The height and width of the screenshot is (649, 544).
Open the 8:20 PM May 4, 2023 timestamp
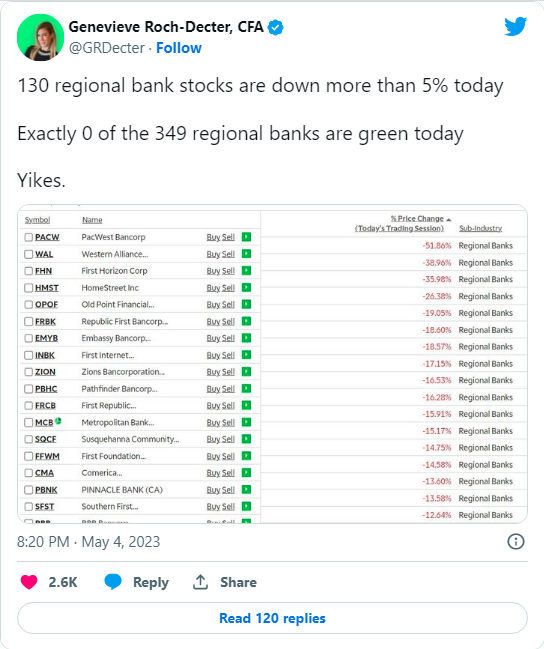point(88,541)
